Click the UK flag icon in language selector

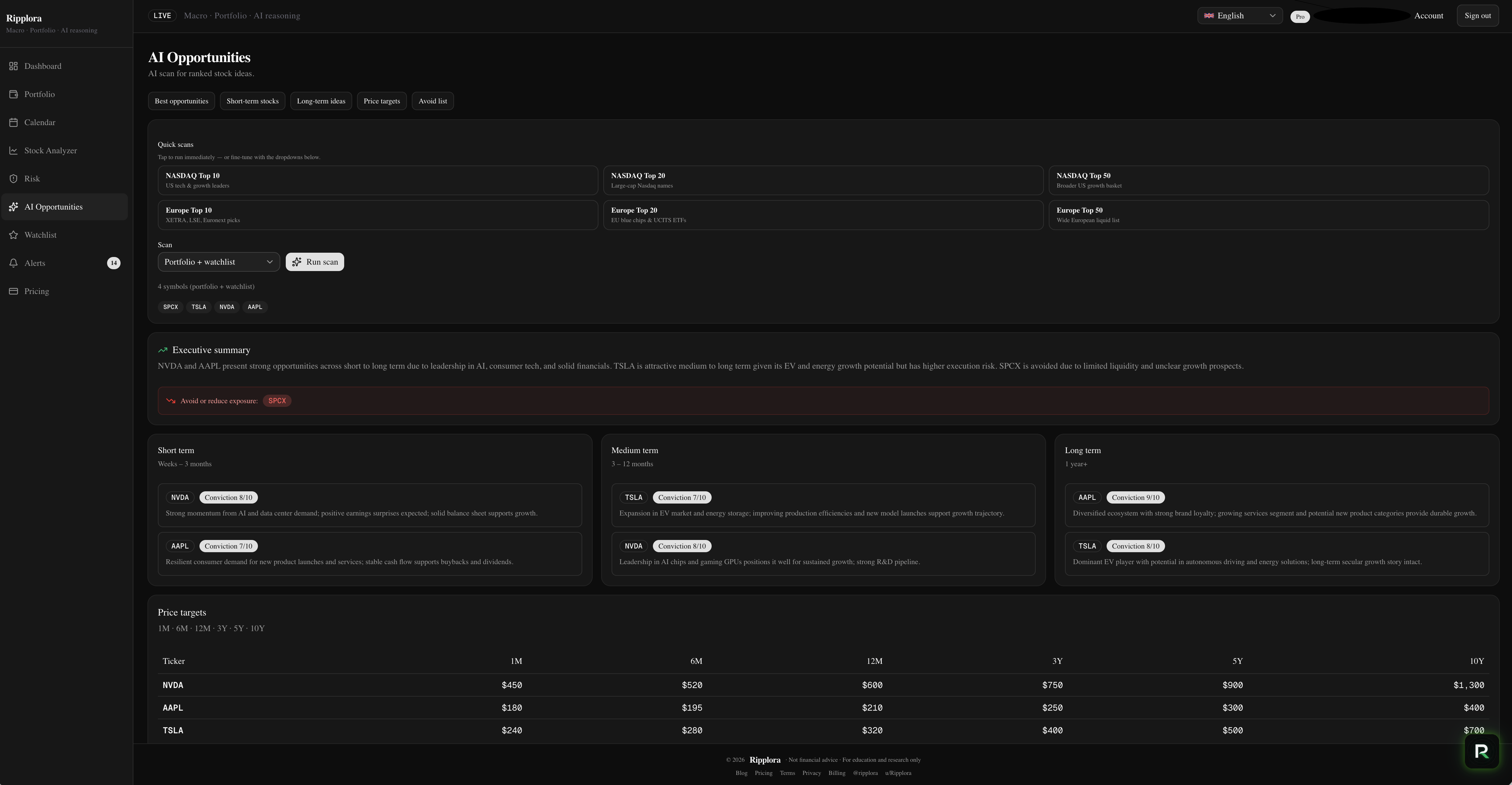[x=1209, y=16]
